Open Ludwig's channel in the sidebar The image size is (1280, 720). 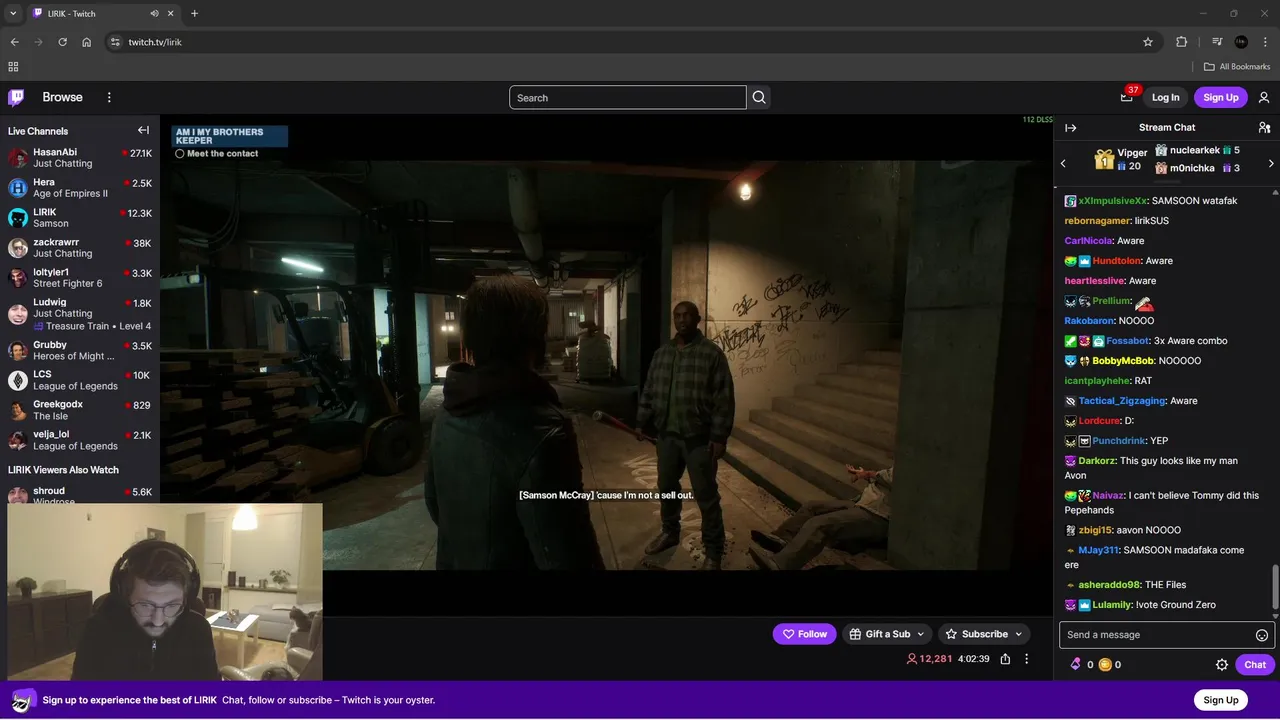coord(80,314)
